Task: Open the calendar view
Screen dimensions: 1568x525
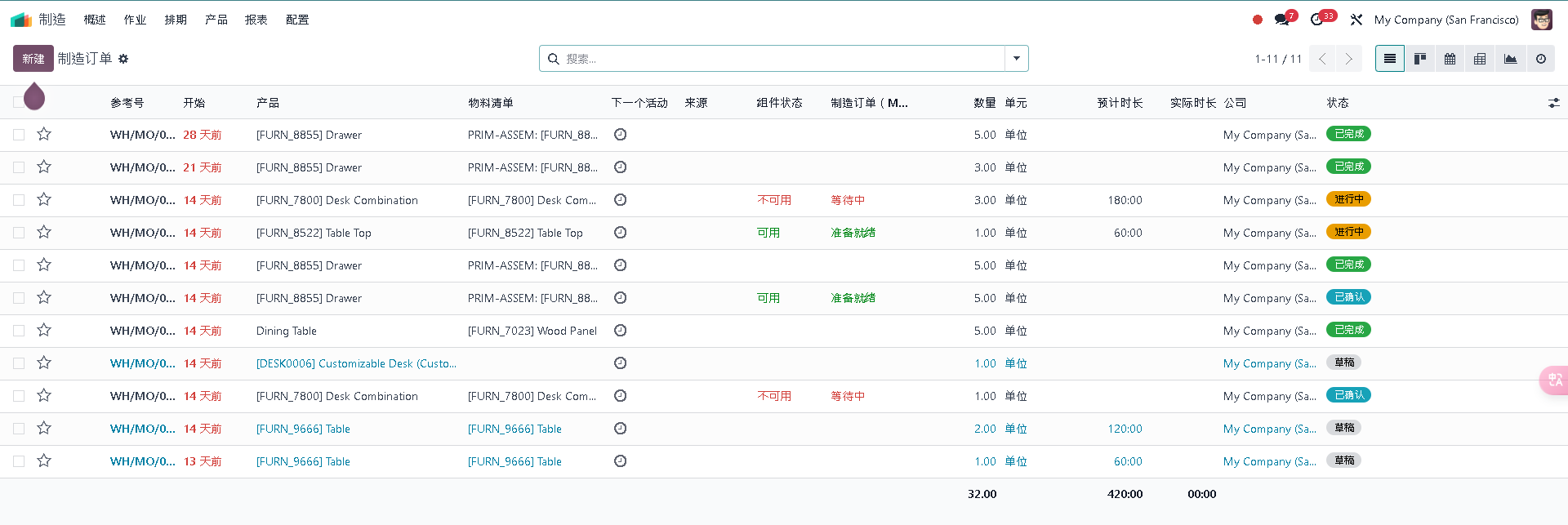Action: coord(1450,59)
